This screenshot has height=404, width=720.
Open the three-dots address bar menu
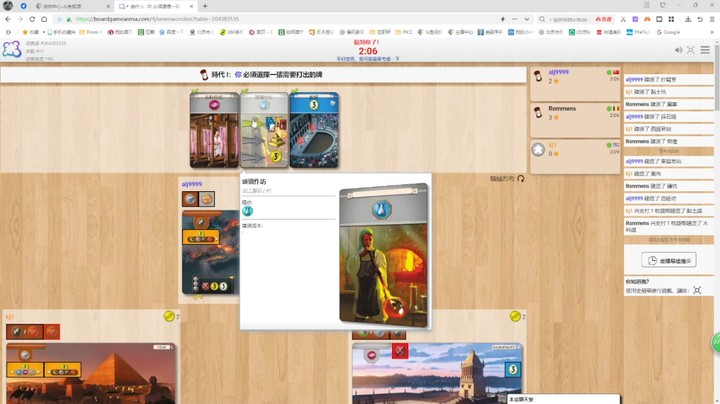pyautogui.click(x=514, y=19)
